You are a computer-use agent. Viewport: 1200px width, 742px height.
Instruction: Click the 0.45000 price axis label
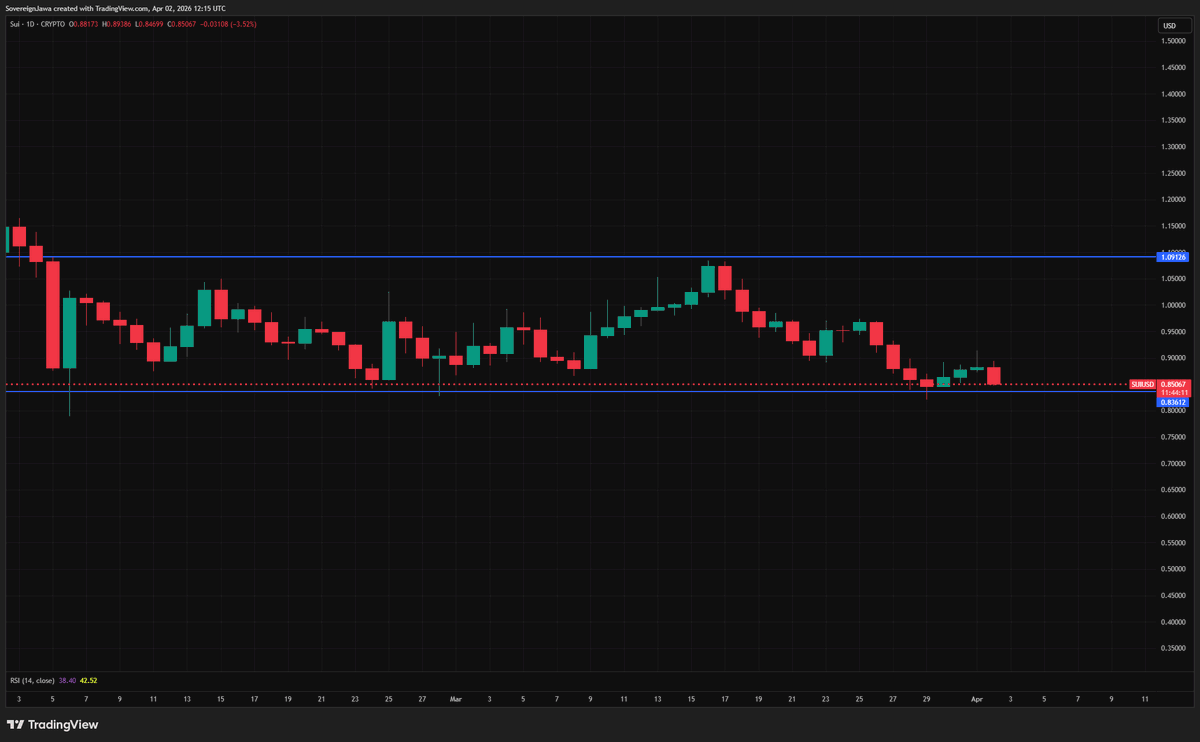[1173, 596]
